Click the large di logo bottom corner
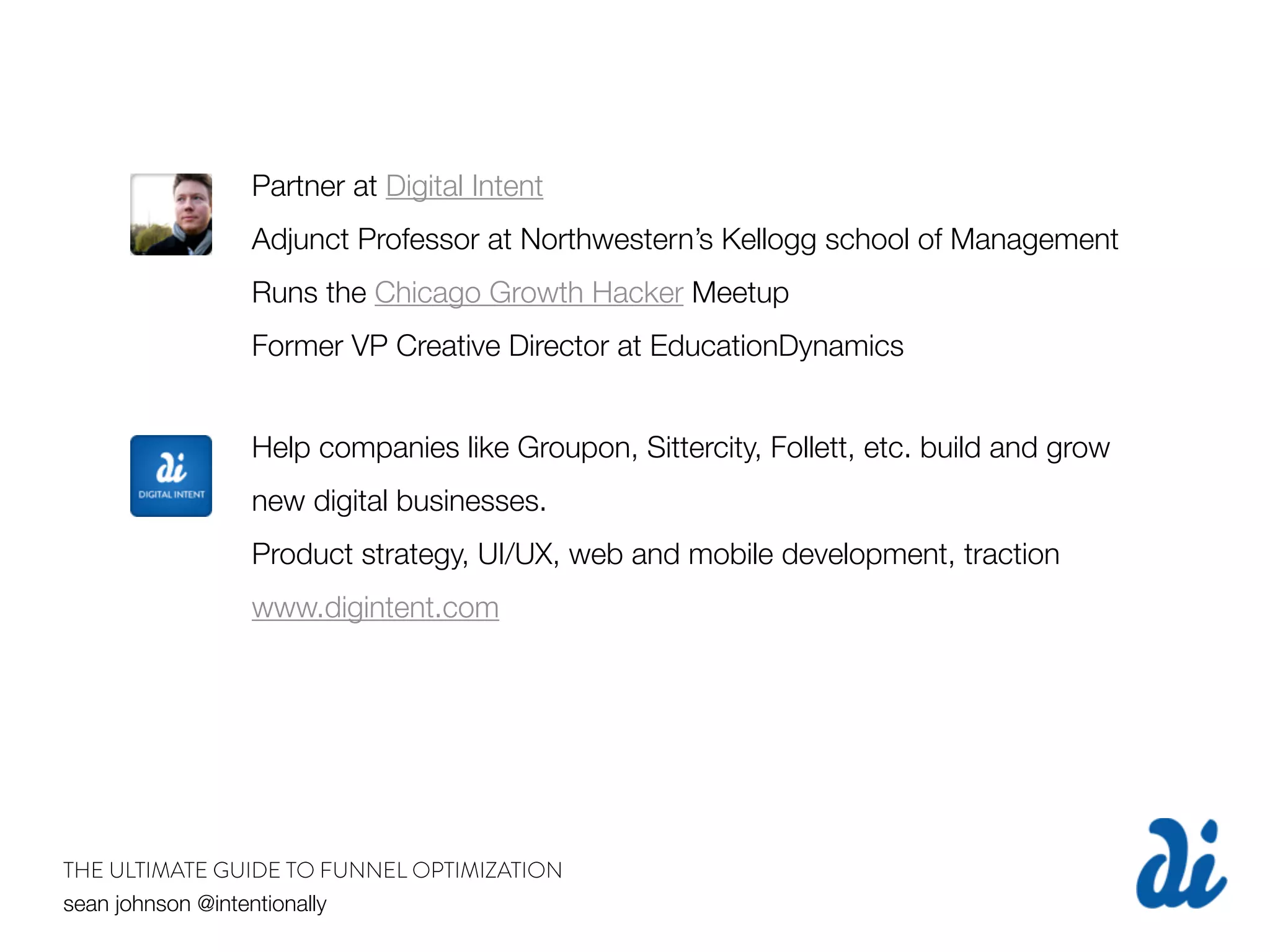The width and height of the screenshot is (1270, 952). click(x=1181, y=864)
